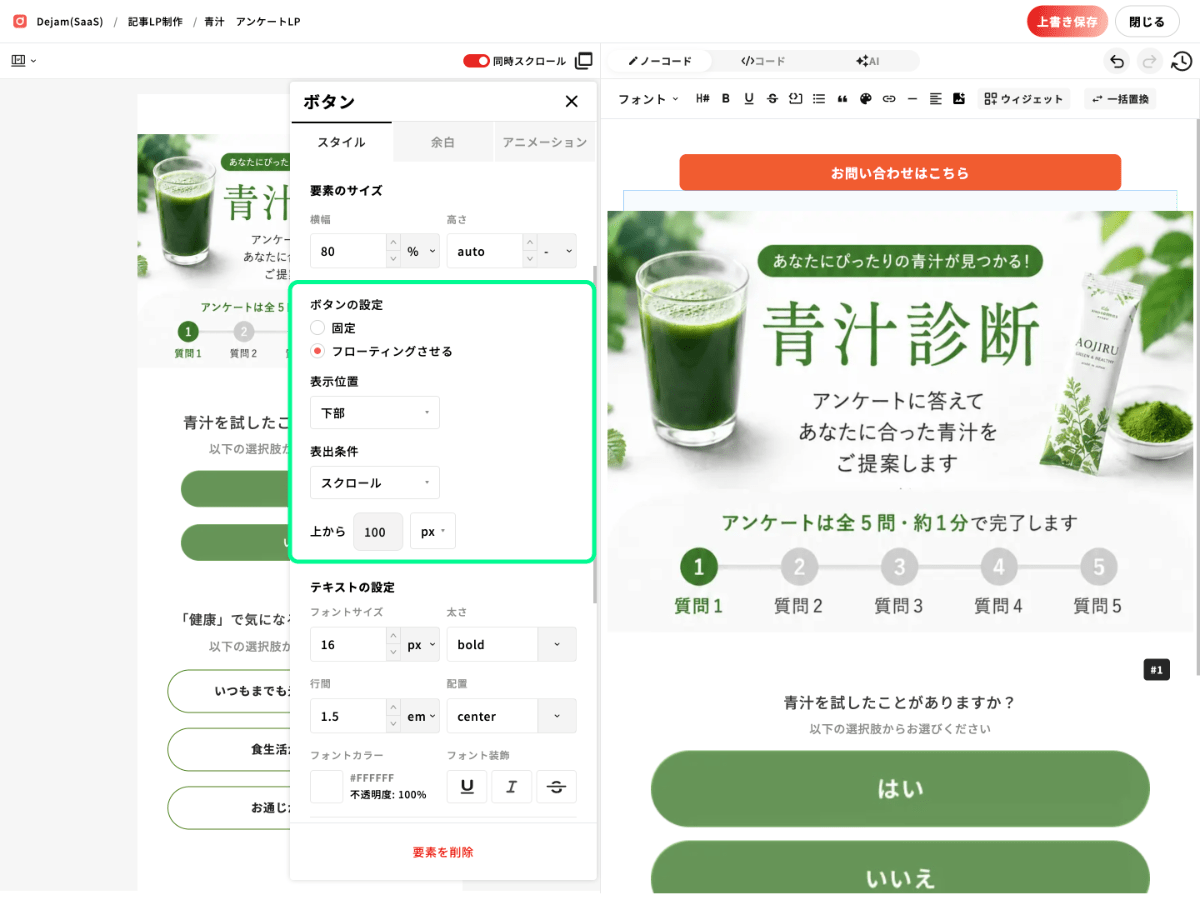Image resolution: width=1200 pixels, height=900 pixels.
Task: Open the フォント dropdown
Action: [648, 99]
